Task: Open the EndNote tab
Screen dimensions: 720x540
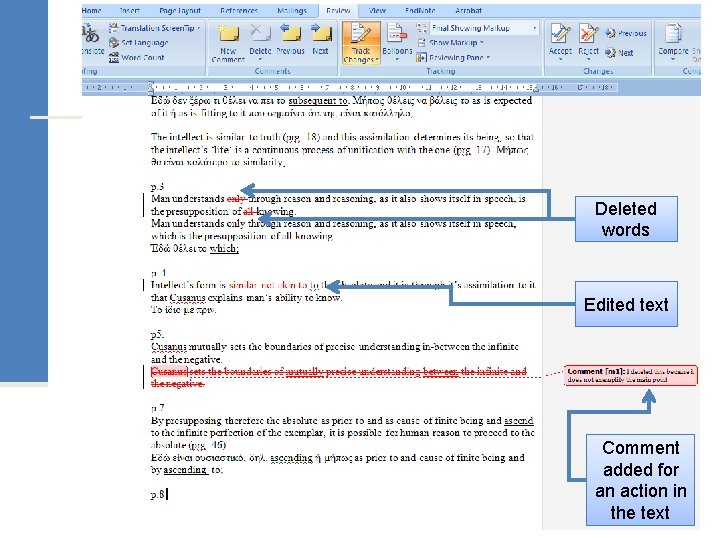Action: [420, 10]
